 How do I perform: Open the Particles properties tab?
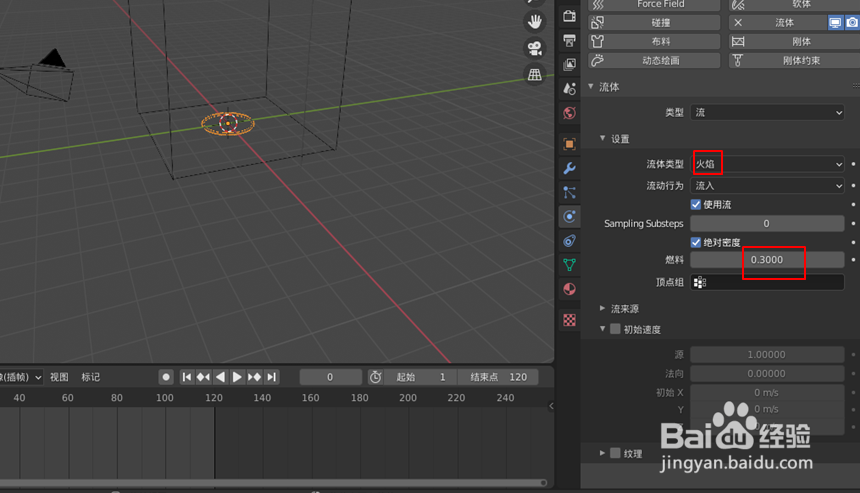[x=569, y=192]
